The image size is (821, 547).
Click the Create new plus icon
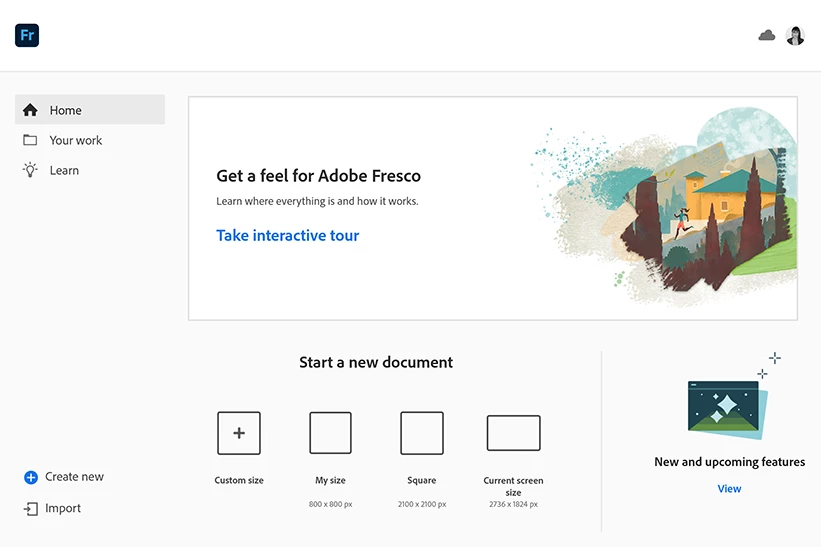(x=31, y=477)
